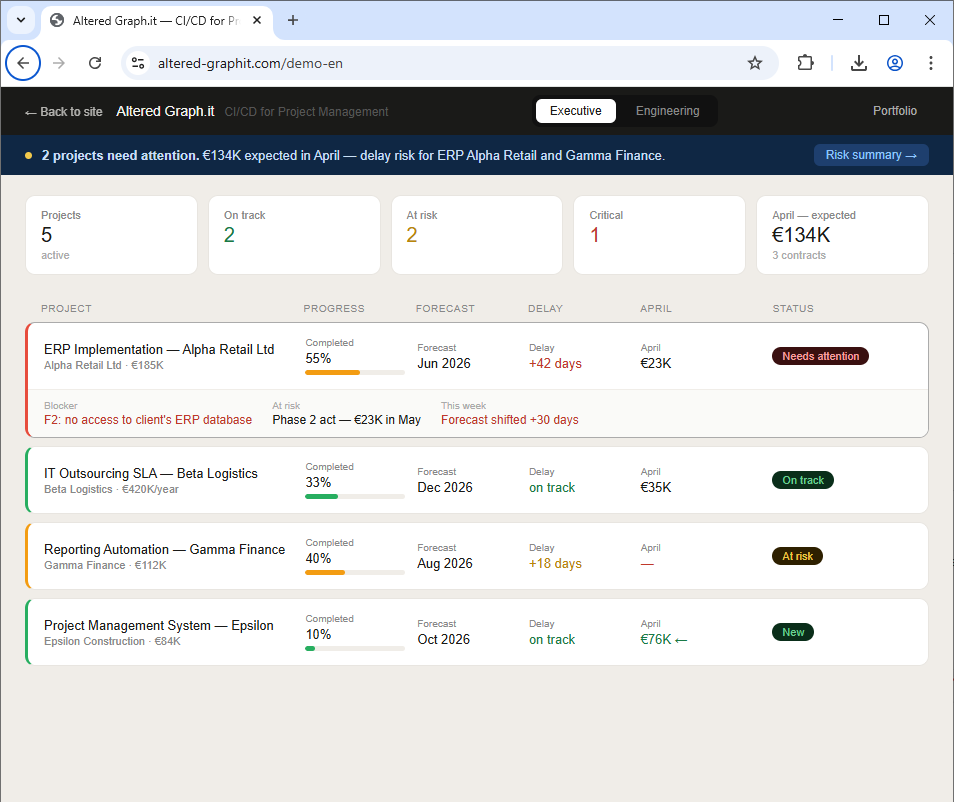Click the 33% Beta Logistics progress bar

355,497
